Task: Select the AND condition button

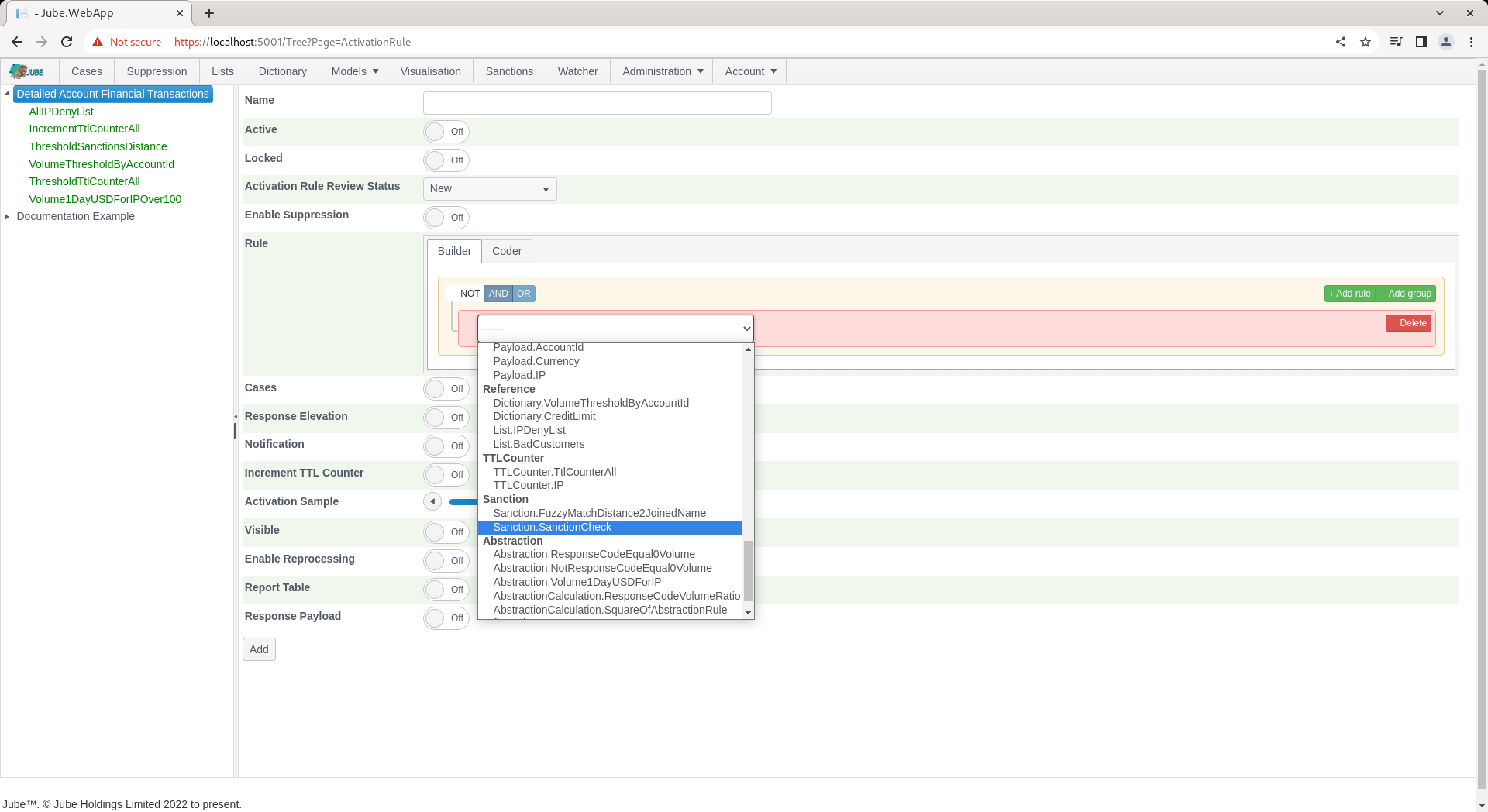Action: click(x=498, y=294)
